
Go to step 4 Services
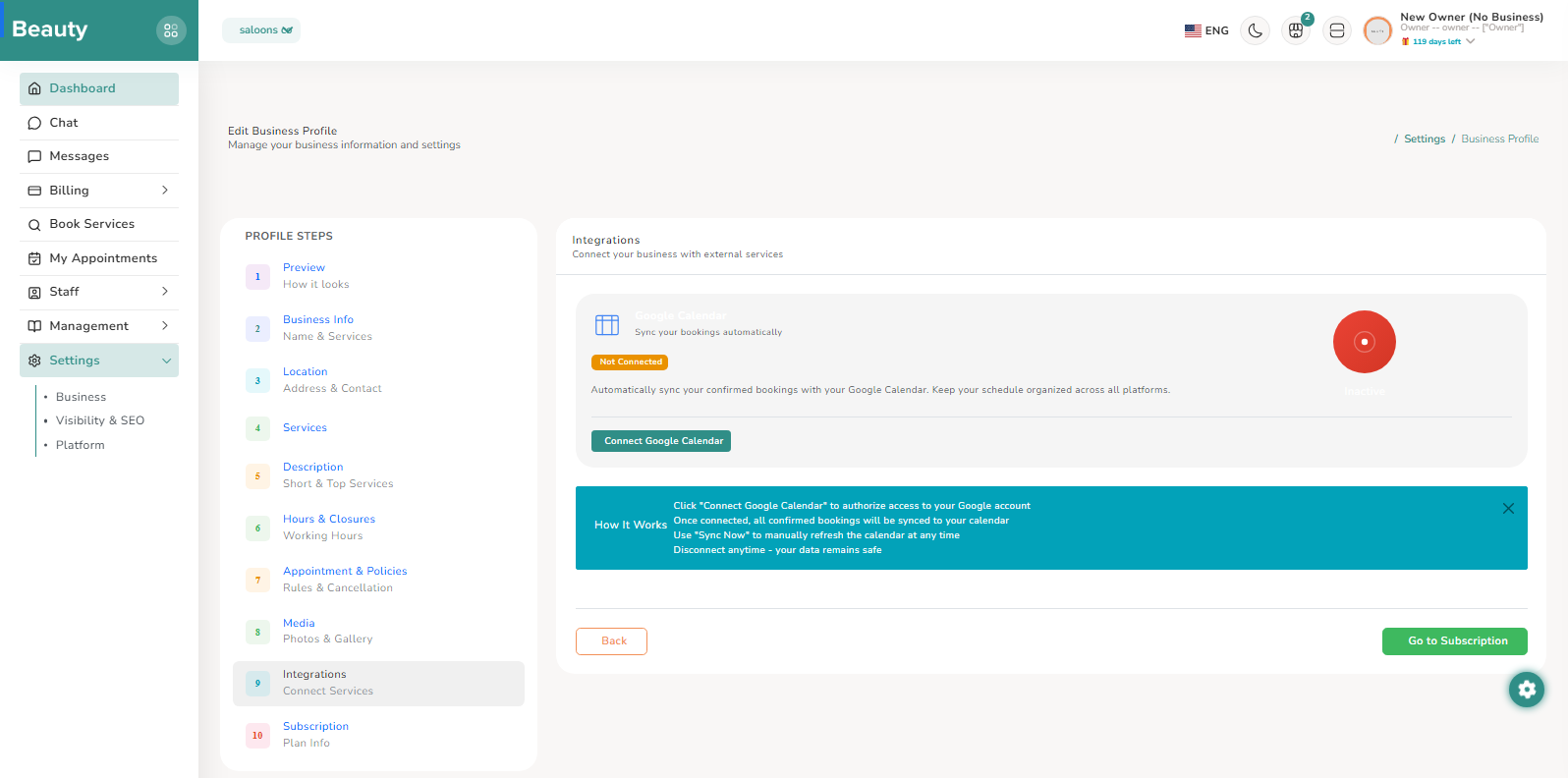click(378, 428)
